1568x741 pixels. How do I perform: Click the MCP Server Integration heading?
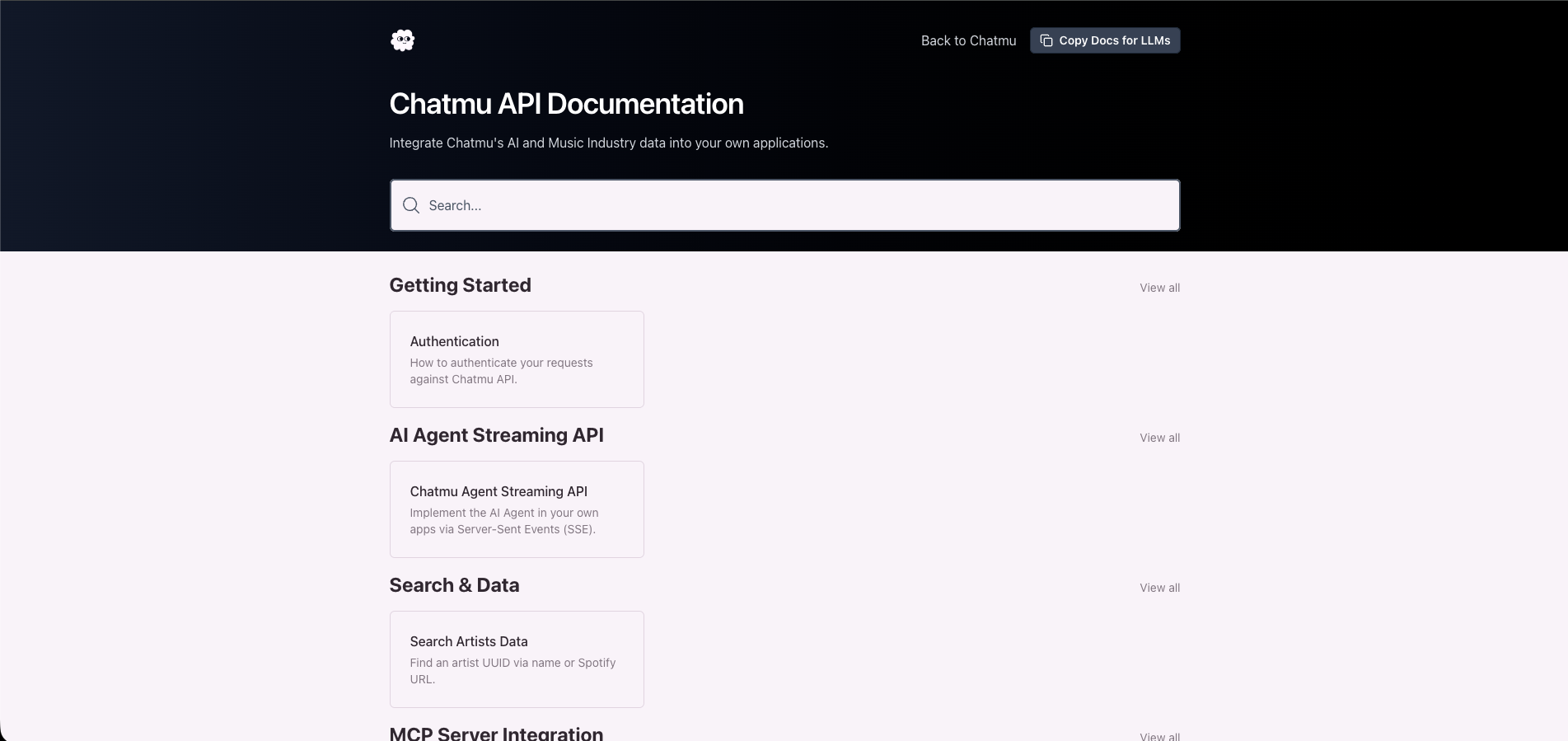tap(496, 733)
